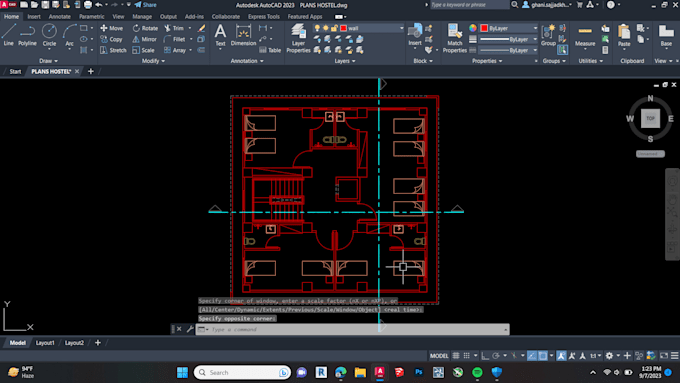The image size is (680, 383).
Task: Toggle ortho mode in status bar
Action: [485, 356]
